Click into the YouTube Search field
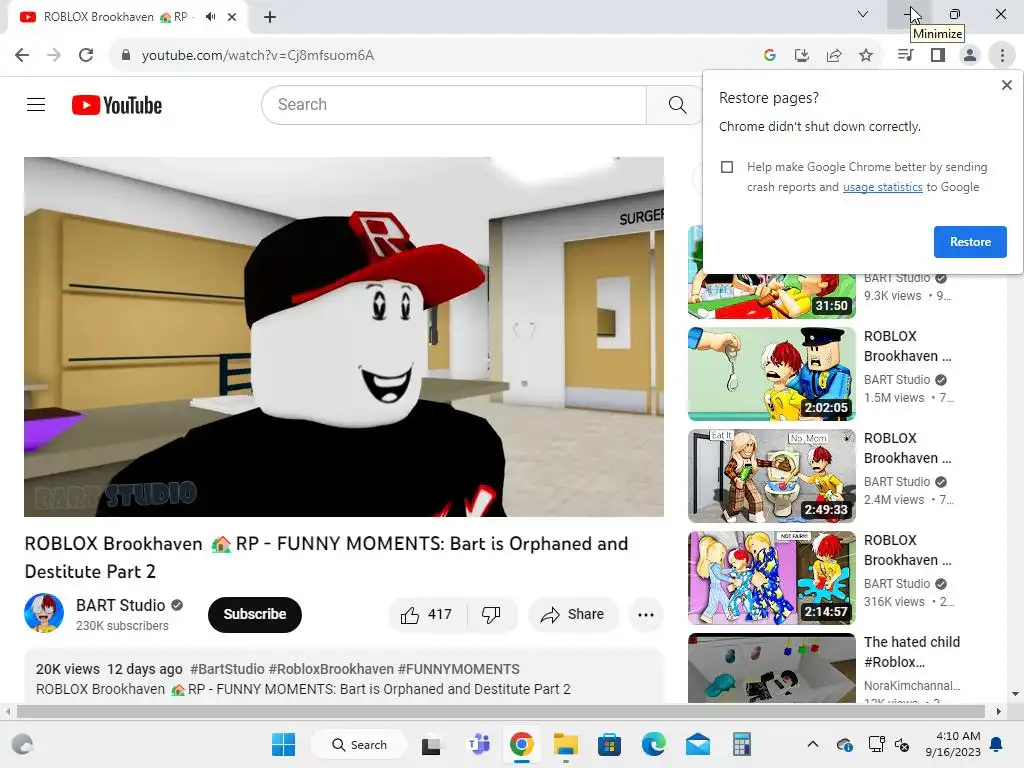This screenshot has width=1024, height=768. (x=454, y=104)
